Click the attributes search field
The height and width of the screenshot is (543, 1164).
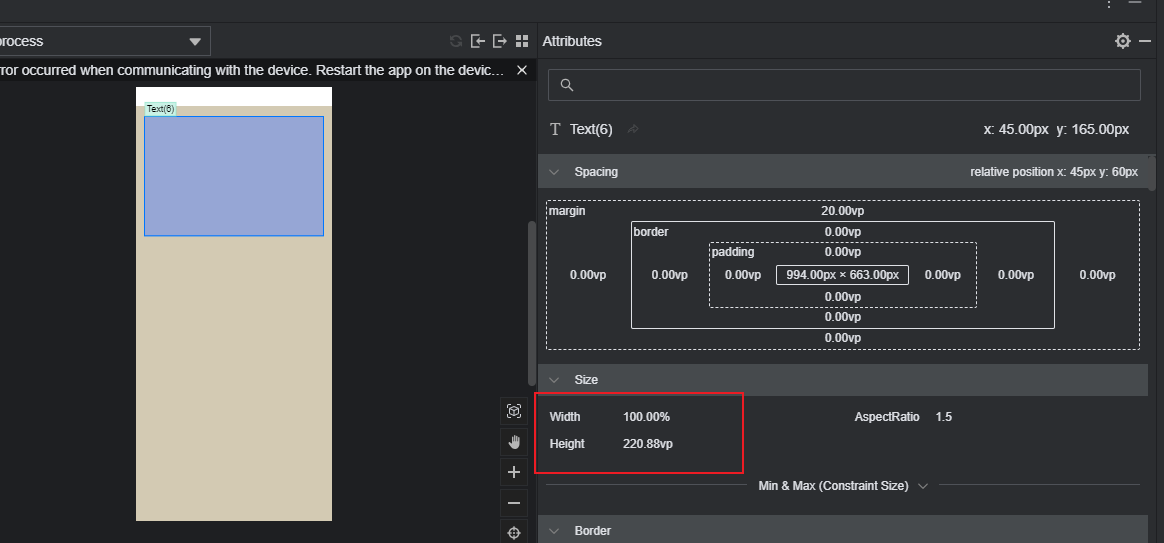pyautogui.click(x=844, y=85)
